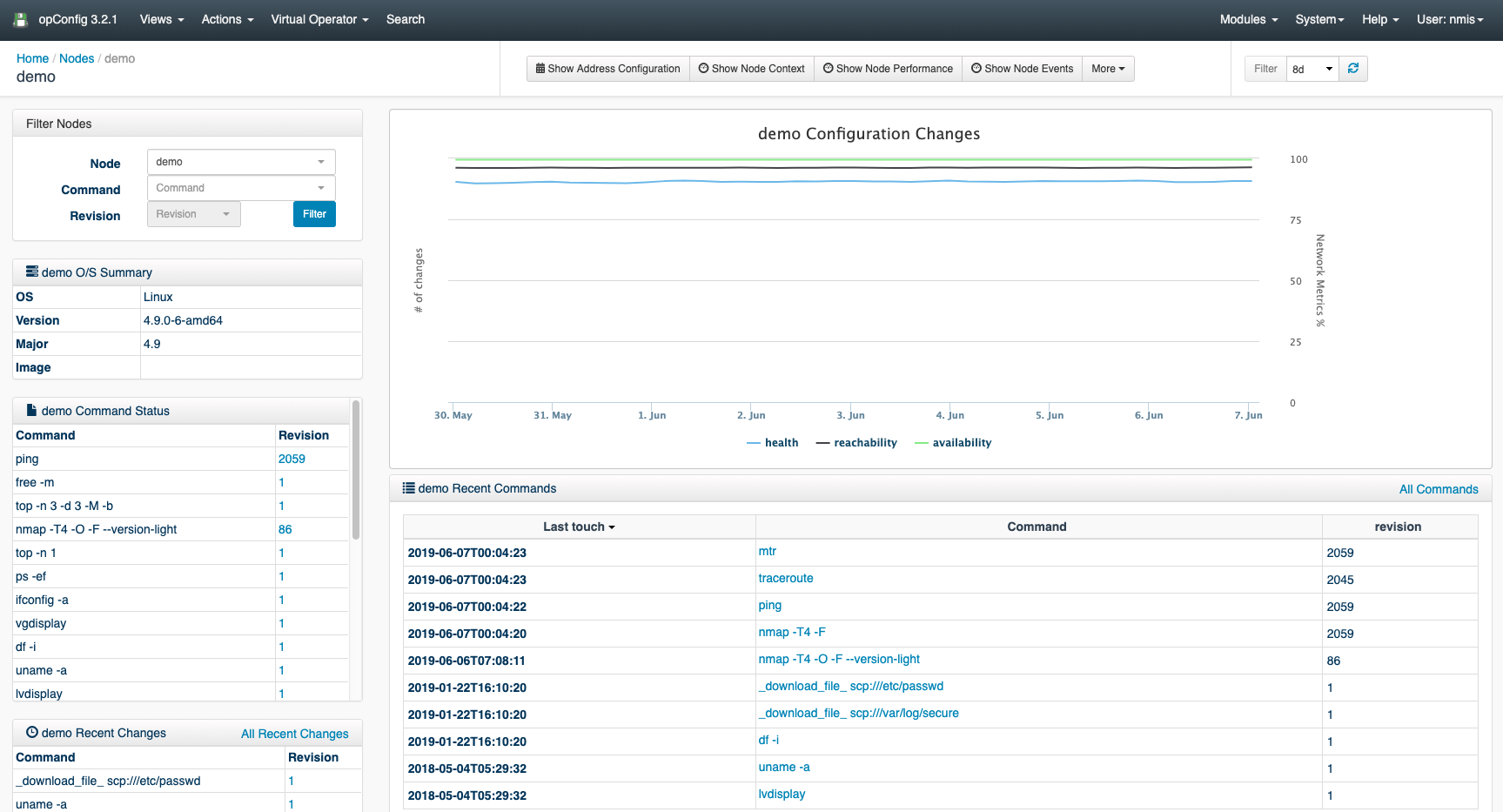Click the Show Node Context button
Image resolution: width=1503 pixels, height=812 pixels.
pos(751,69)
